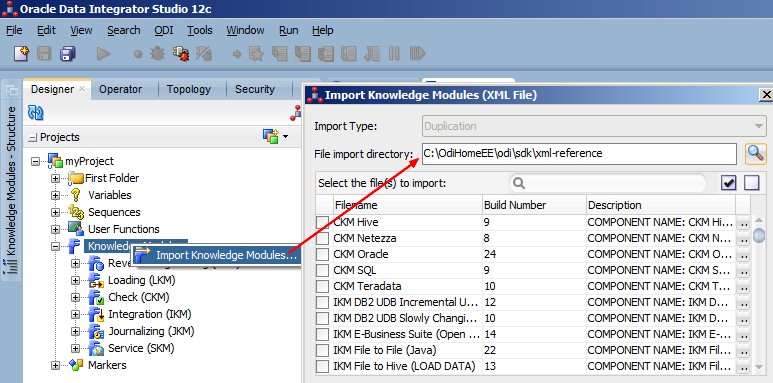This screenshot has height=383, width=773.
Task: Select the IKM File to File (Java) checkbox
Action: [x=322, y=350]
